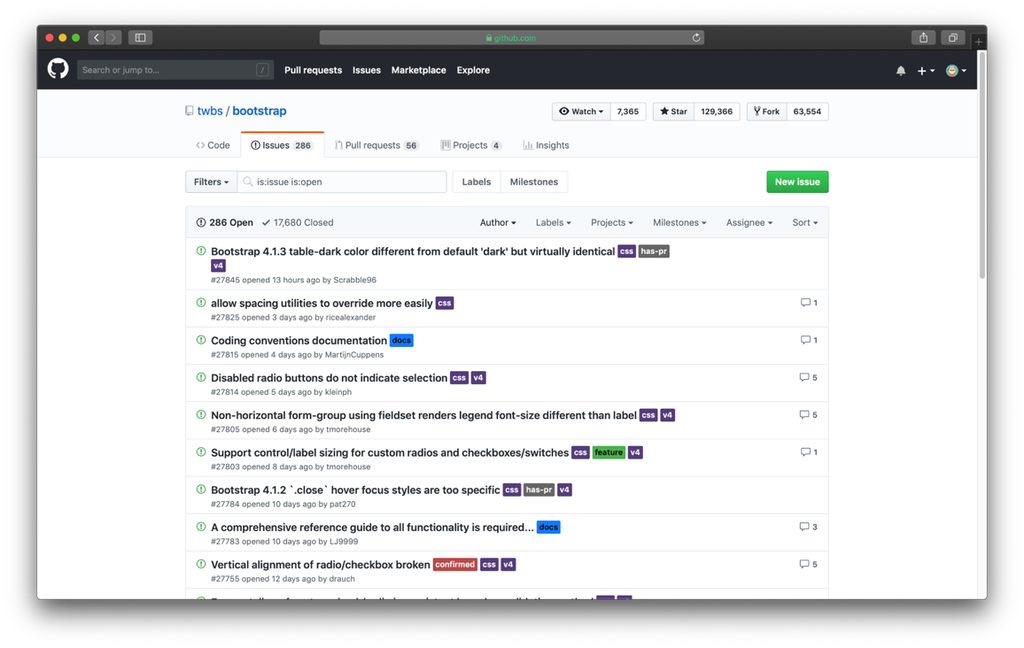The height and width of the screenshot is (648, 1024).
Task: Open the Watch dropdown
Action: (x=581, y=111)
